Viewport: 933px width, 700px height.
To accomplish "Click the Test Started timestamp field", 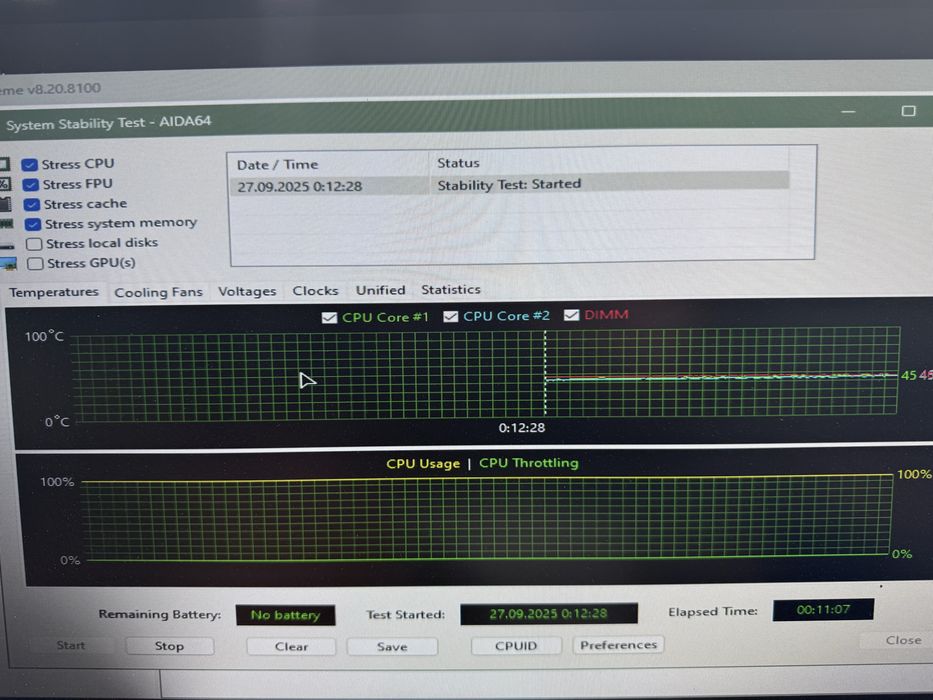I will 549,614.
